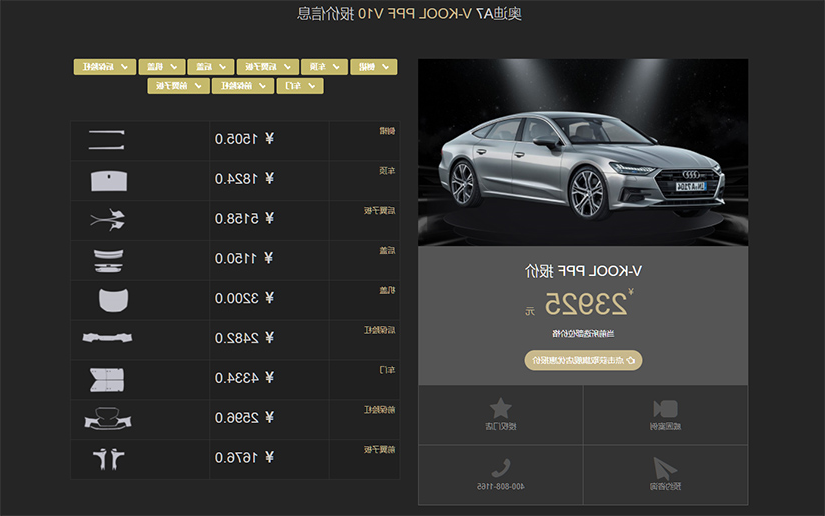The width and height of the screenshot is (825, 516).
Task: Expand the 后翼子板 dropdown filter
Action: 267,67
